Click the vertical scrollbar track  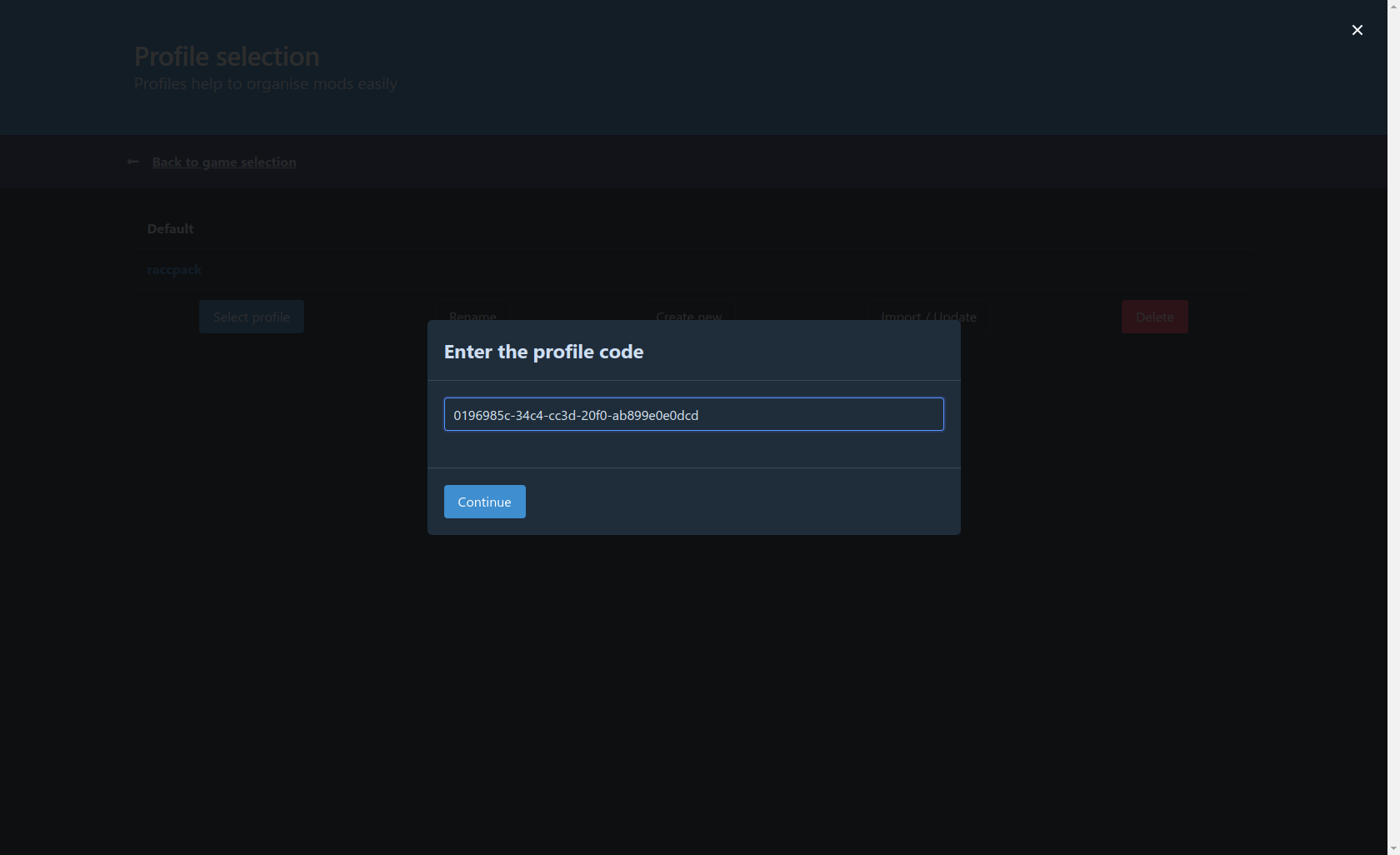[1393, 417]
